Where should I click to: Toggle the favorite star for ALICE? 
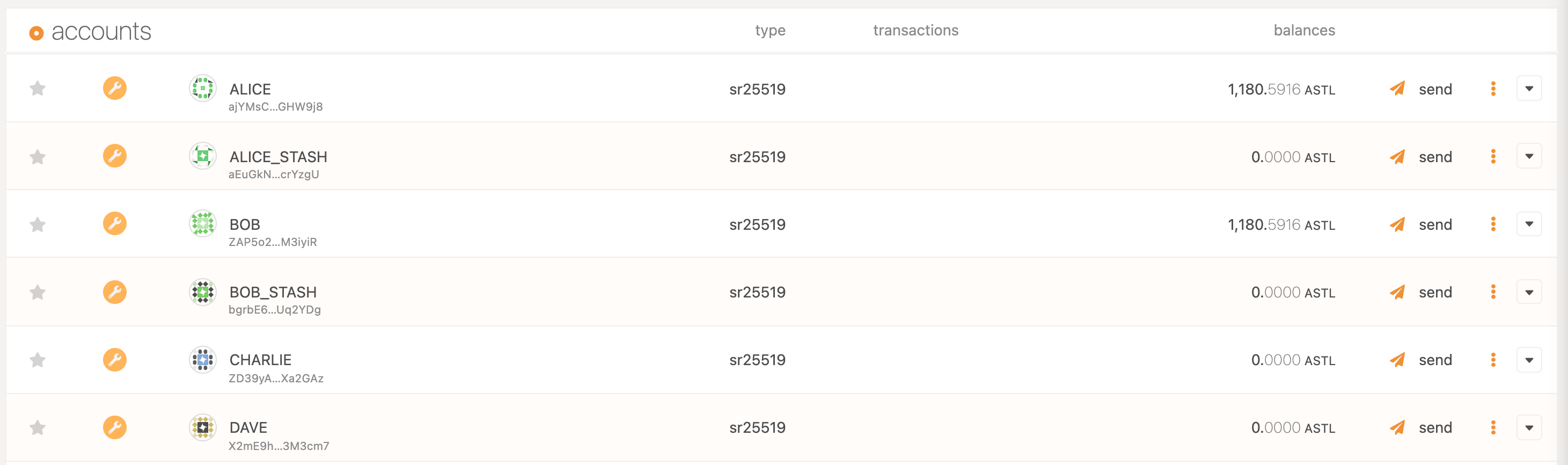38,89
